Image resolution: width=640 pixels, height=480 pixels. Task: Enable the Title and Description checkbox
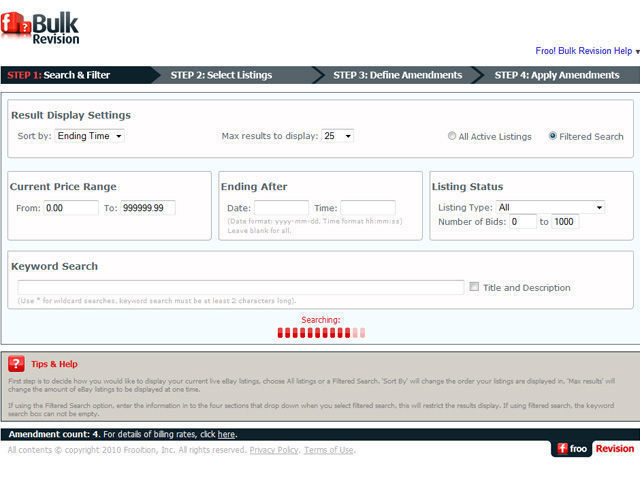point(474,287)
